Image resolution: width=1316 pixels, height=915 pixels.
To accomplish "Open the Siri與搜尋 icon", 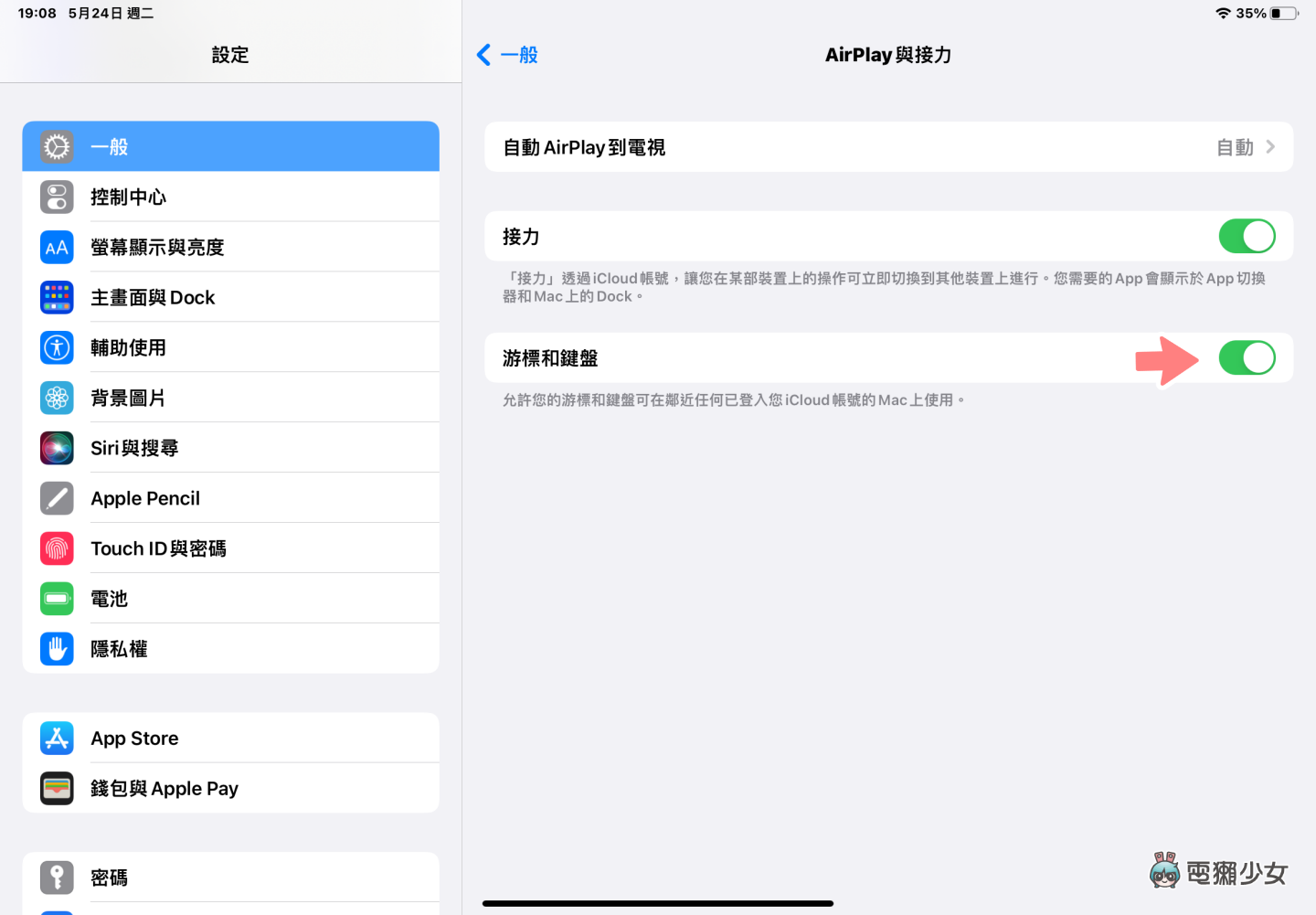I will click(57, 448).
